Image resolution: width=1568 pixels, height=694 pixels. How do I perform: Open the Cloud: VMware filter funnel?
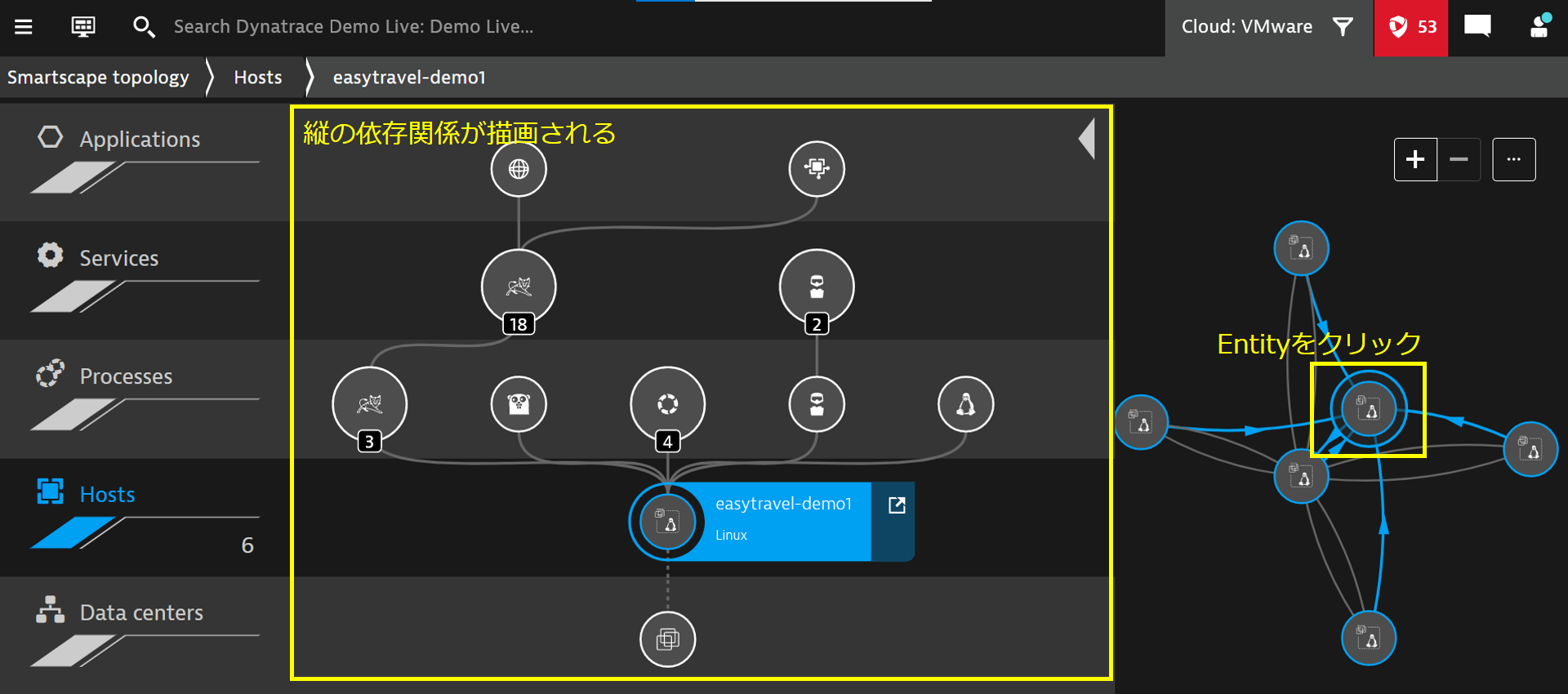pyautogui.click(x=1343, y=27)
